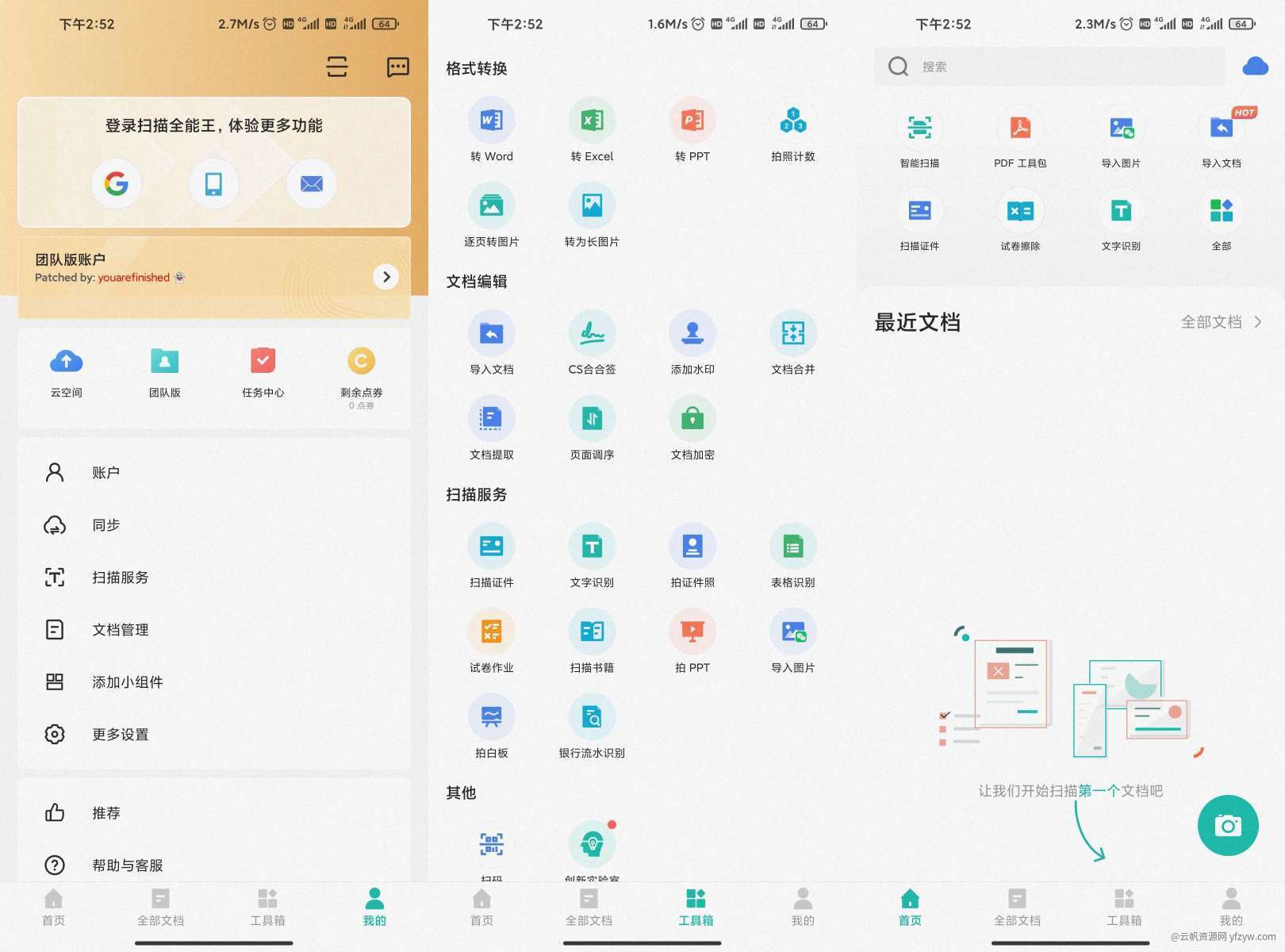Image resolution: width=1285 pixels, height=952 pixels.
Task: Switch to 首页 tab on the 我的 screen
Action: pos(53,908)
